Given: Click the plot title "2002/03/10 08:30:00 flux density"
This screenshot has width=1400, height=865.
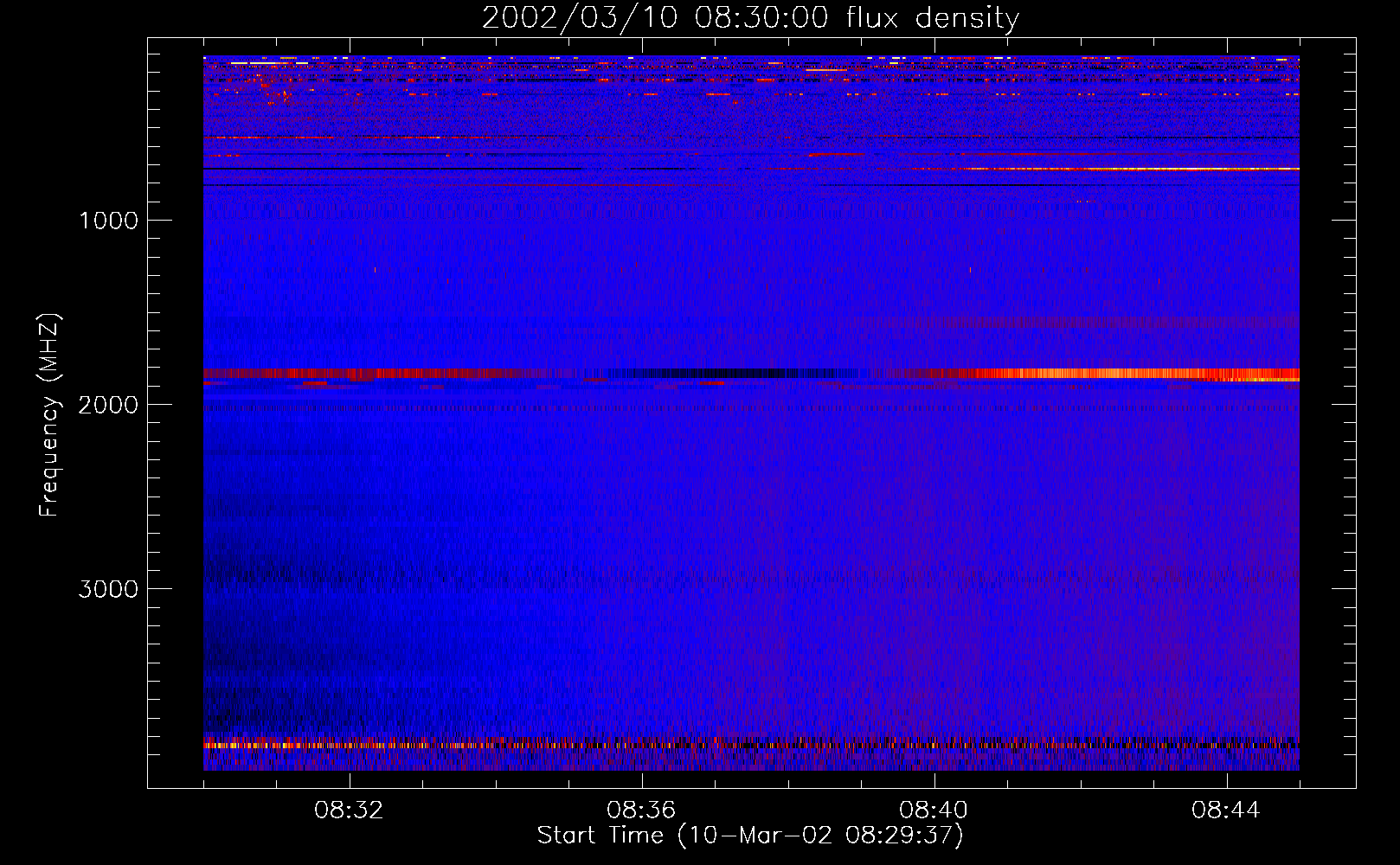Looking at the screenshot, I should [x=750, y=18].
